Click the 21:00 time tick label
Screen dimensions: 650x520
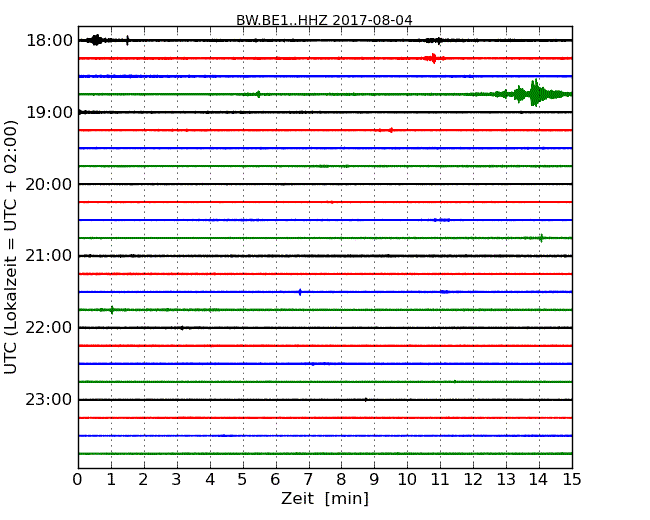pyautogui.click(x=49, y=256)
